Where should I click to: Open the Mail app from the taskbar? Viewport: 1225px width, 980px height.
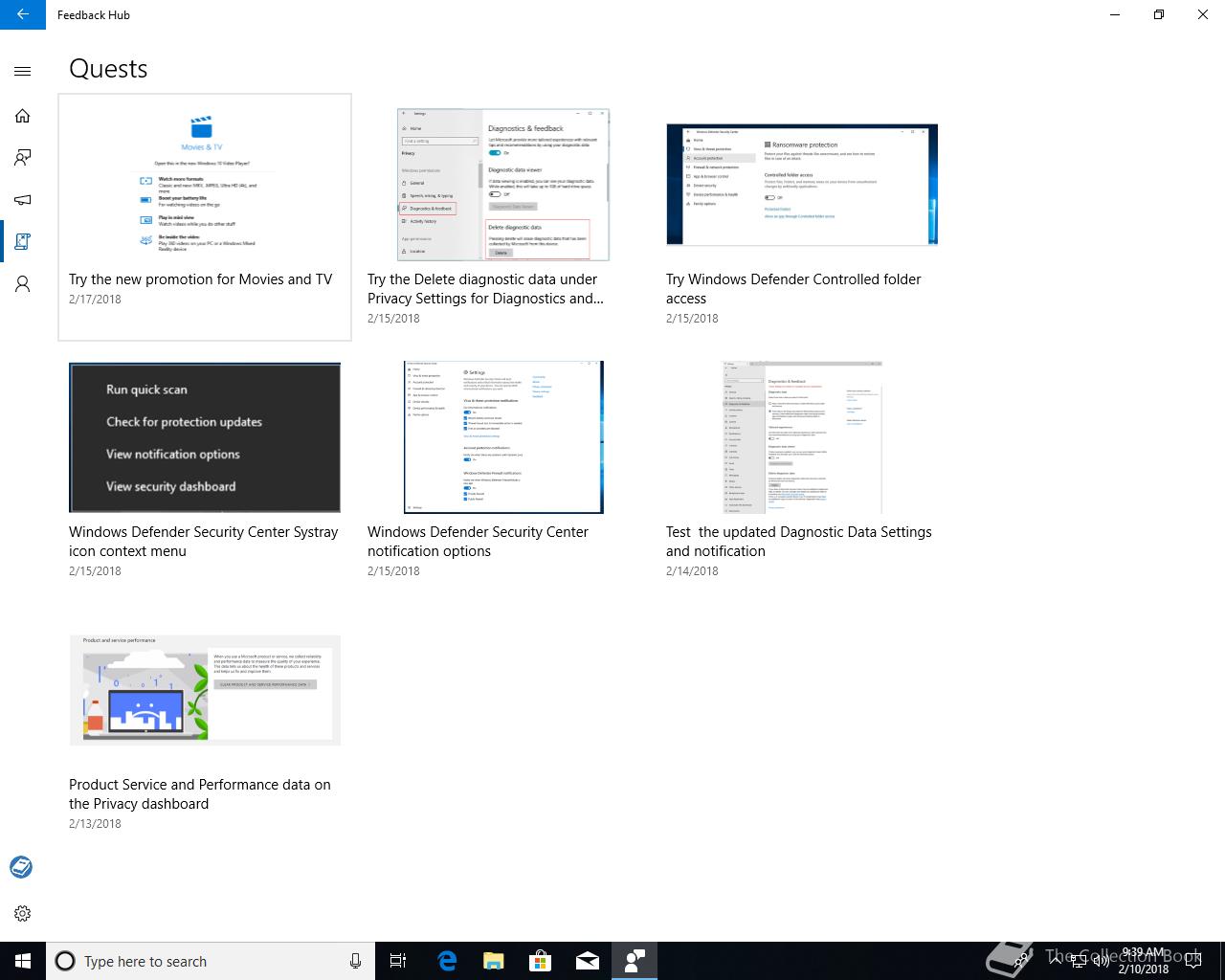click(587, 961)
